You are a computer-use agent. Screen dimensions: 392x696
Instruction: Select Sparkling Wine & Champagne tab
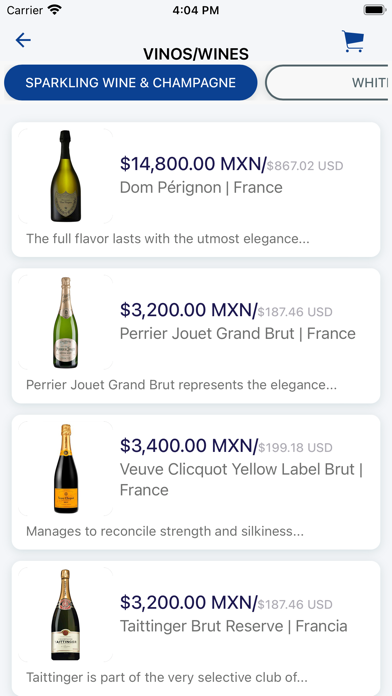point(131,83)
